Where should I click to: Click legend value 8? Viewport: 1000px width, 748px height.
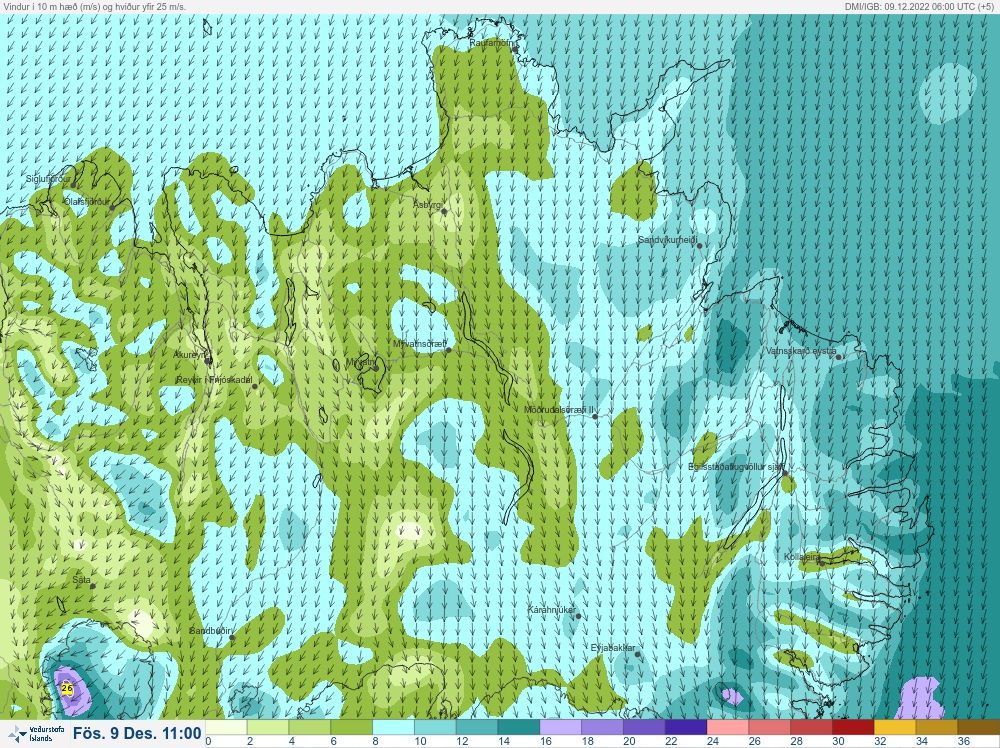click(x=376, y=742)
